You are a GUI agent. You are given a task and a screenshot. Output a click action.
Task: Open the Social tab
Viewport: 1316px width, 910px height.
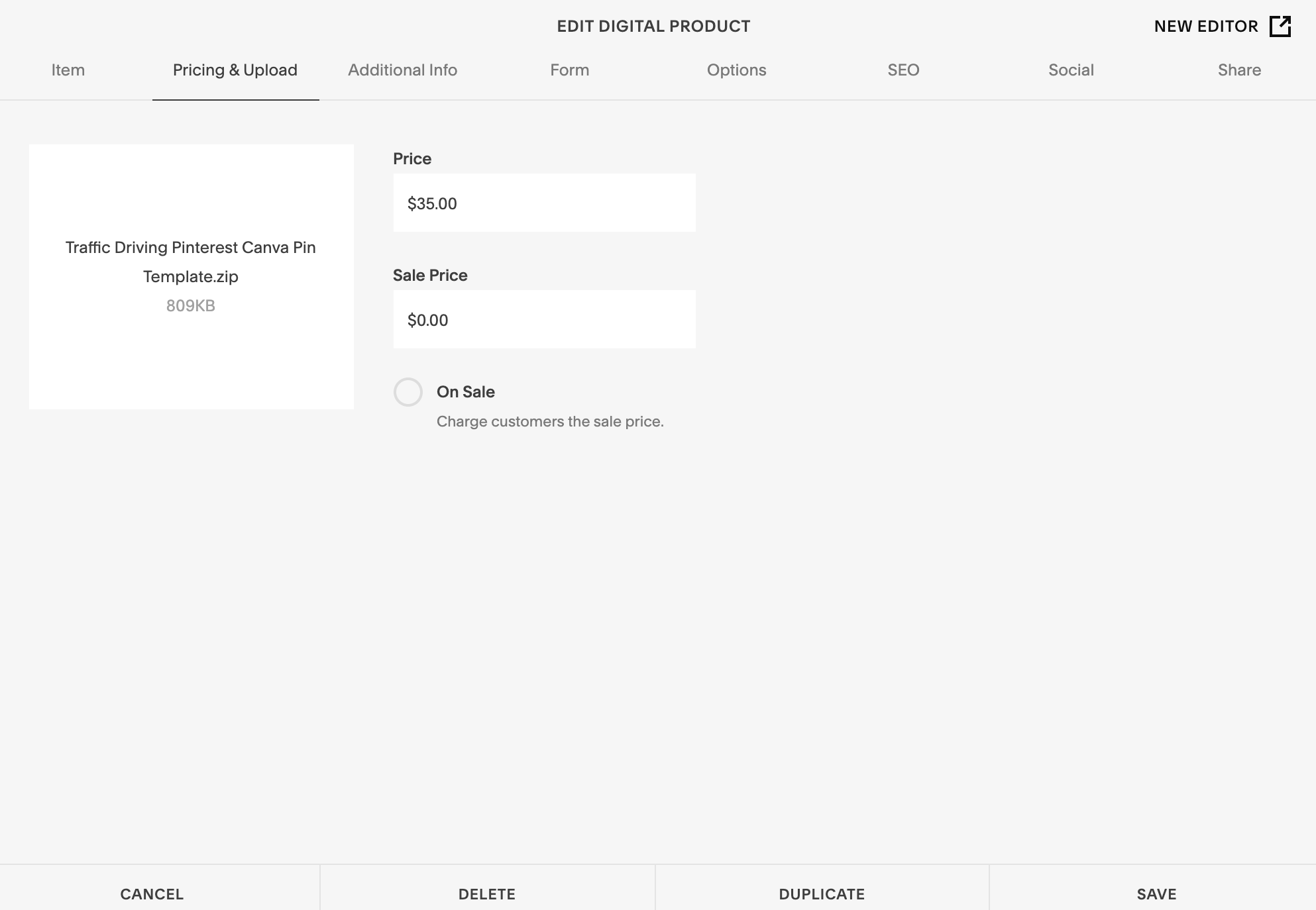pos(1071,70)
